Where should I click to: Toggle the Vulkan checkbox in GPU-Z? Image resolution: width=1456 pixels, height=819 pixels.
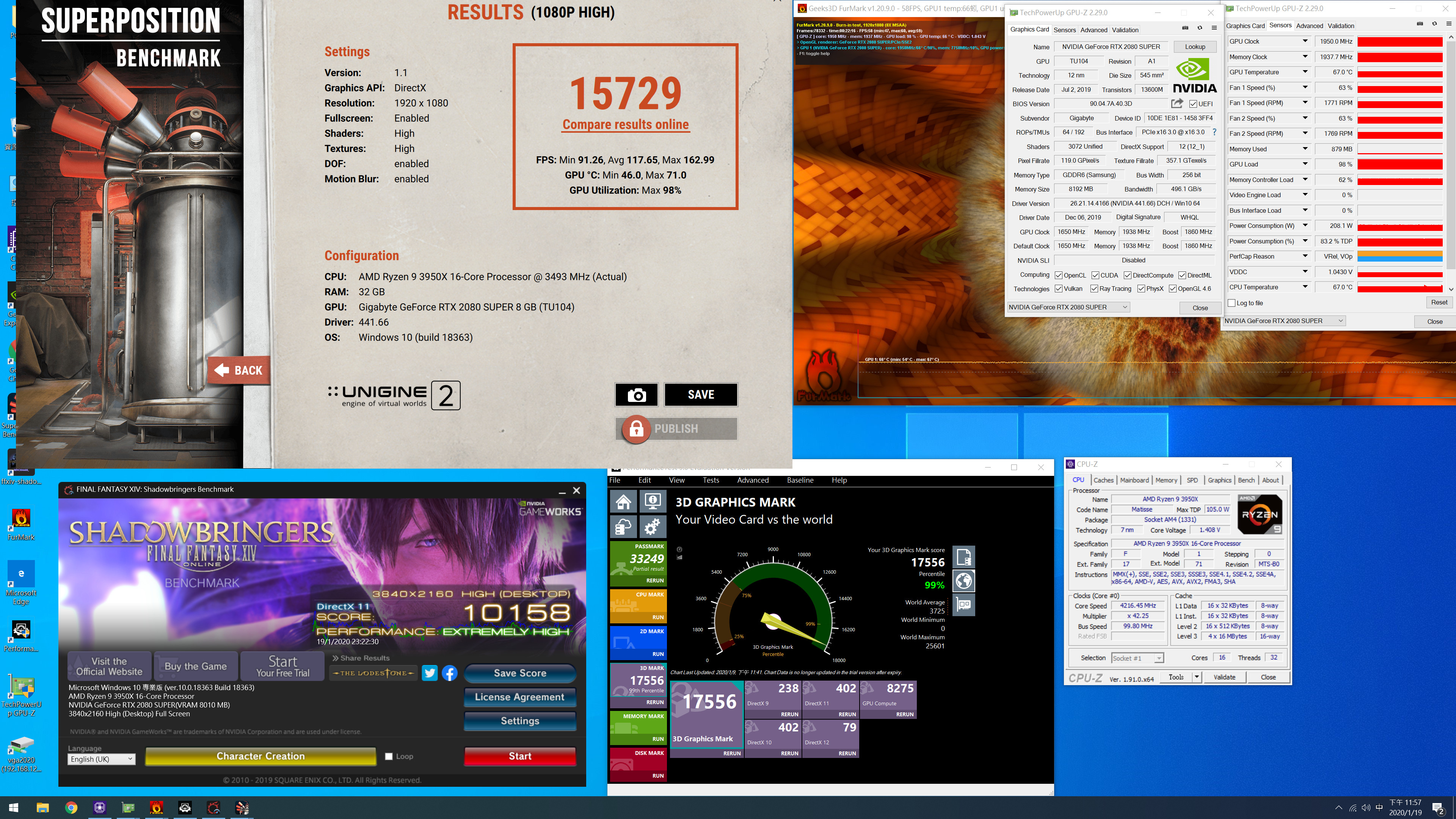point(1059,289)
